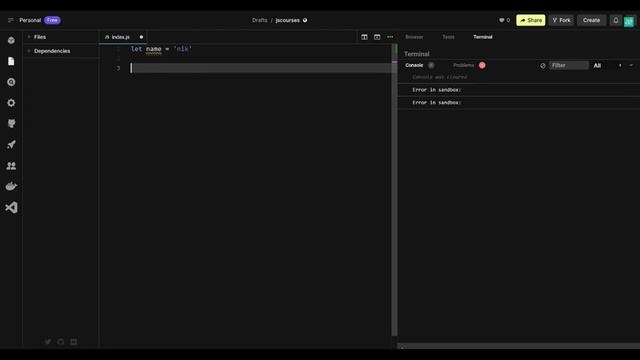Switch to the Browser tab

click(414, 37)
